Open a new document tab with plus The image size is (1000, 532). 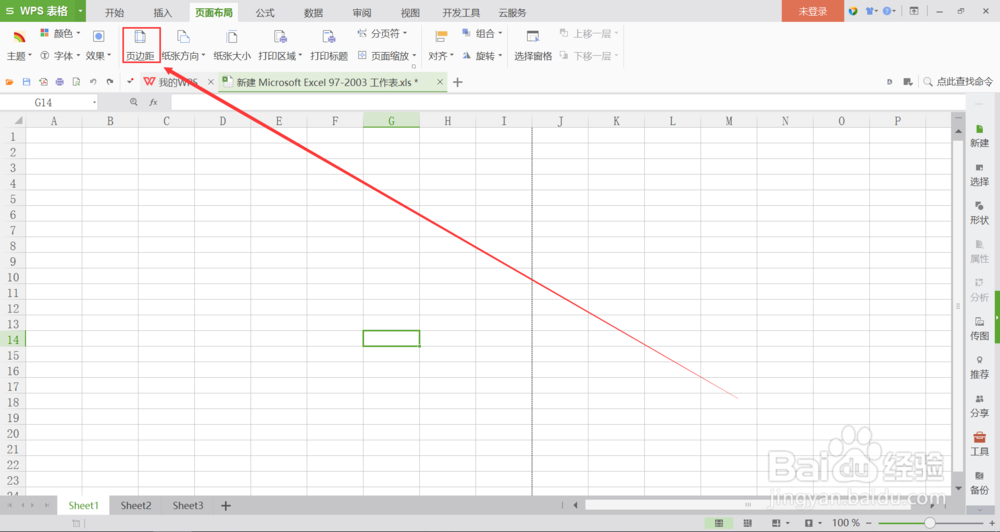coord(457,82)
